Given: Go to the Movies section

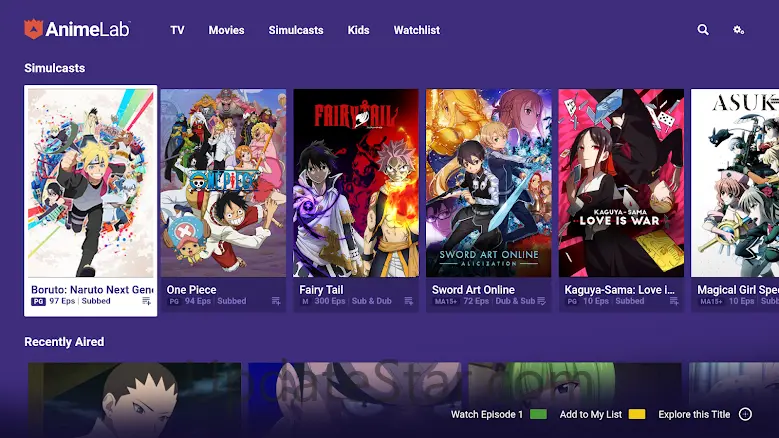Looking at the screenshot, I should click(226, 30).
